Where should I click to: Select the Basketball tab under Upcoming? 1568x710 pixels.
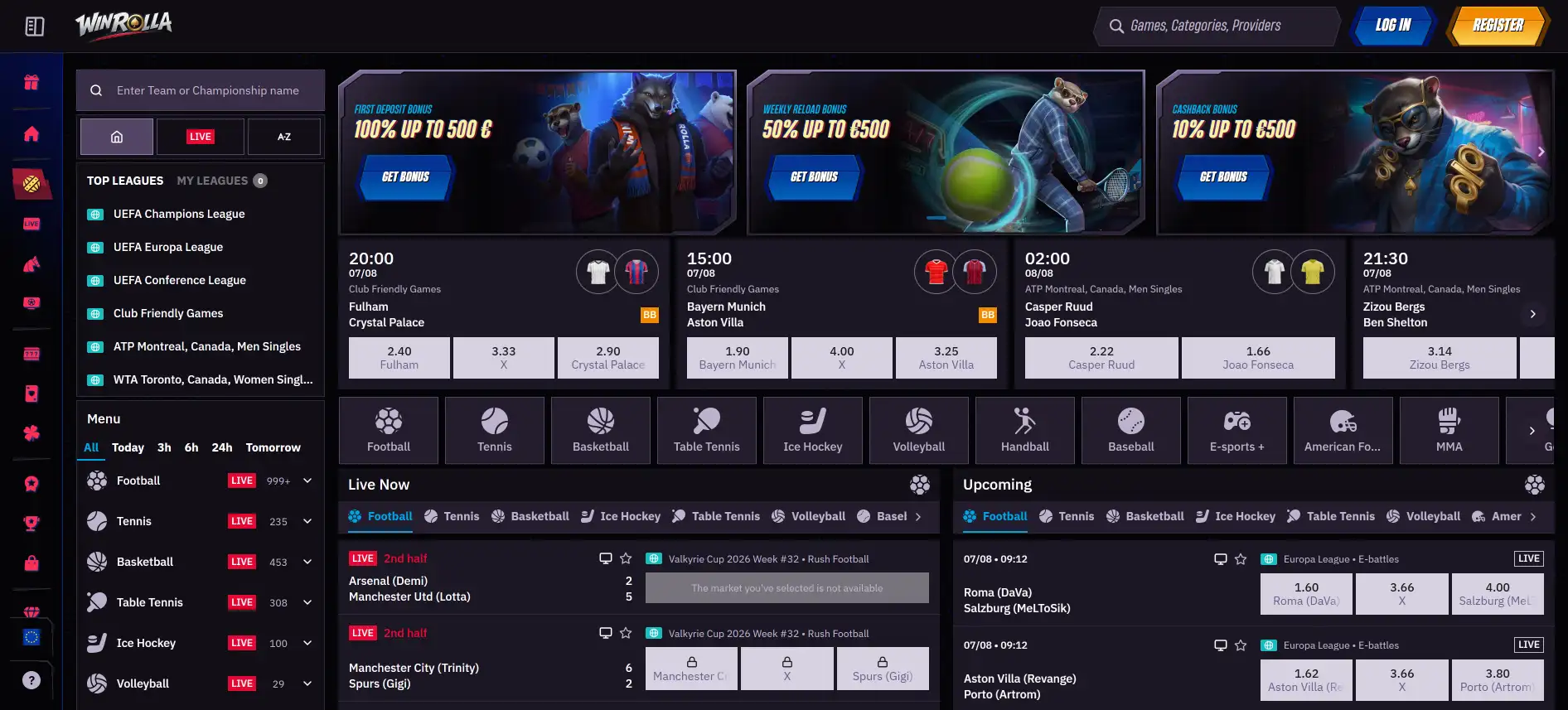click(x=1145, y=516)
